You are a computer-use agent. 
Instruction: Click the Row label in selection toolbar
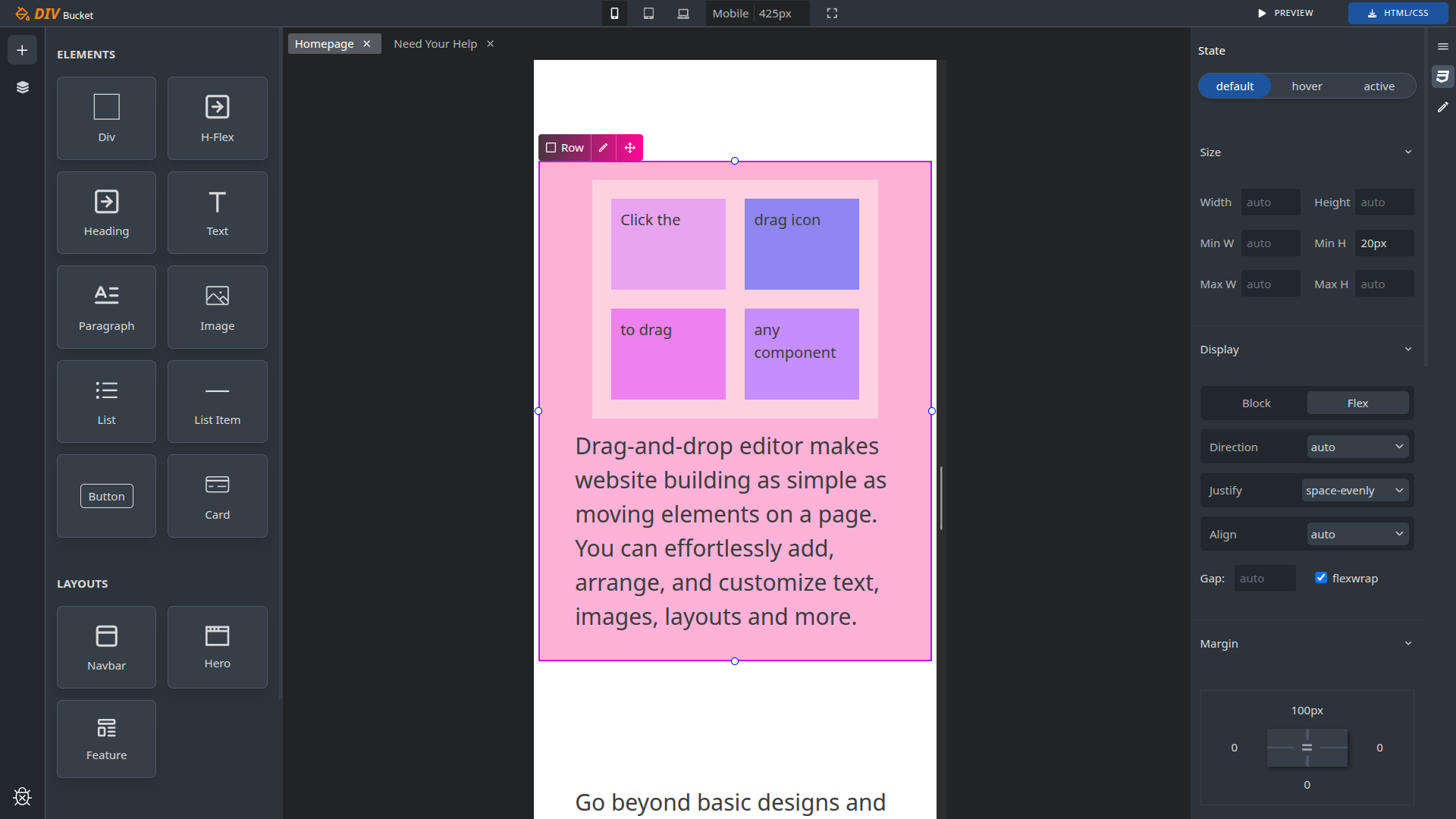pyautogui.click(x=565, y=148)
